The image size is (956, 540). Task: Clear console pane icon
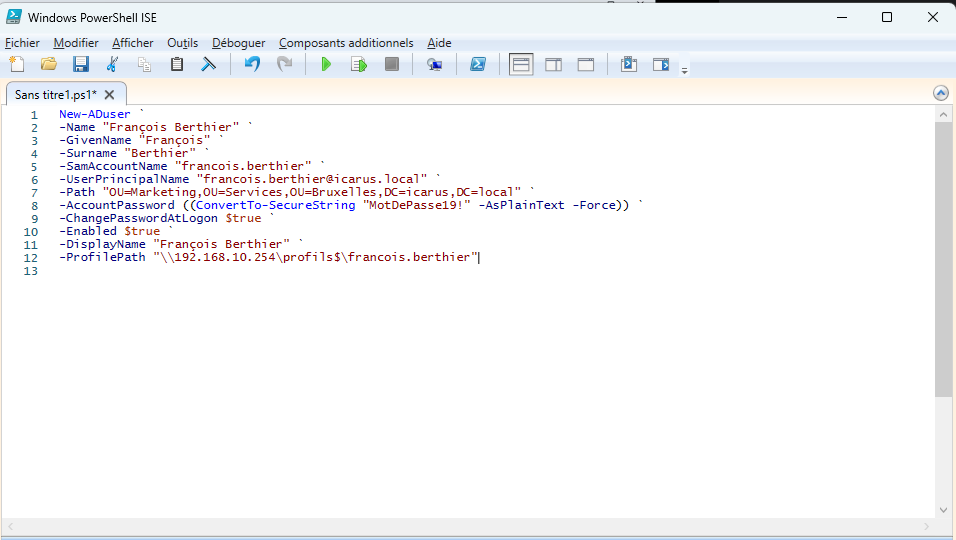point(209,64)
